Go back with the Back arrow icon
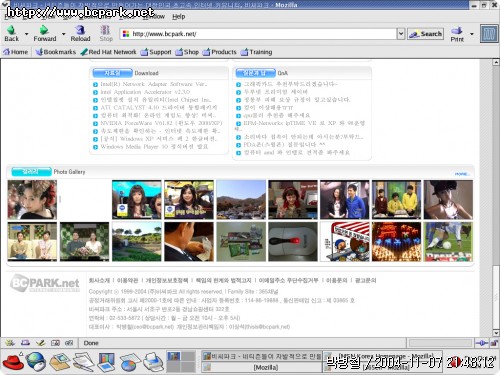 coord(11,30)
